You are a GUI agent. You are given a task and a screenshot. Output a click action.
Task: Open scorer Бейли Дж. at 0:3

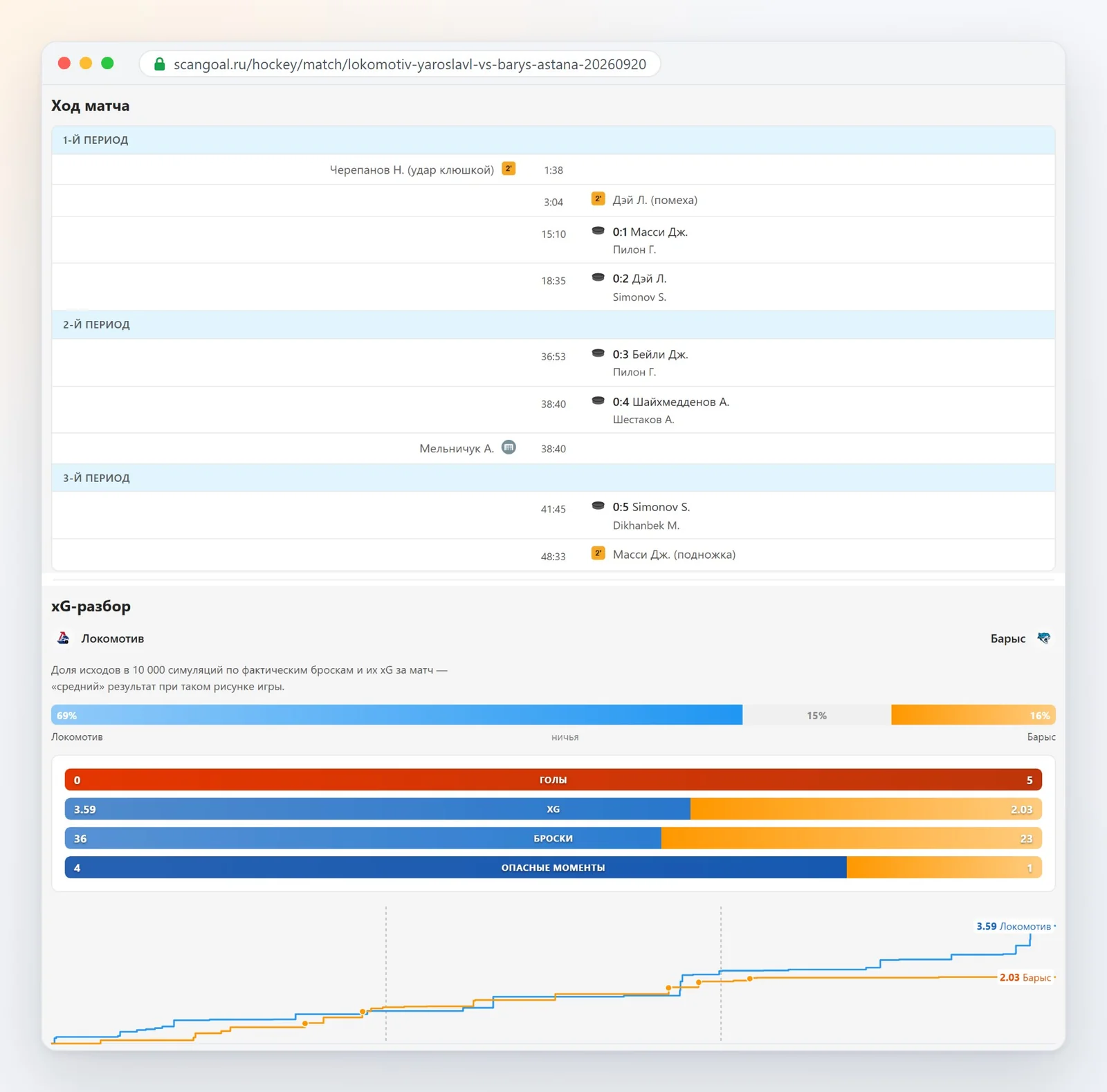click(x=660, y=355)
